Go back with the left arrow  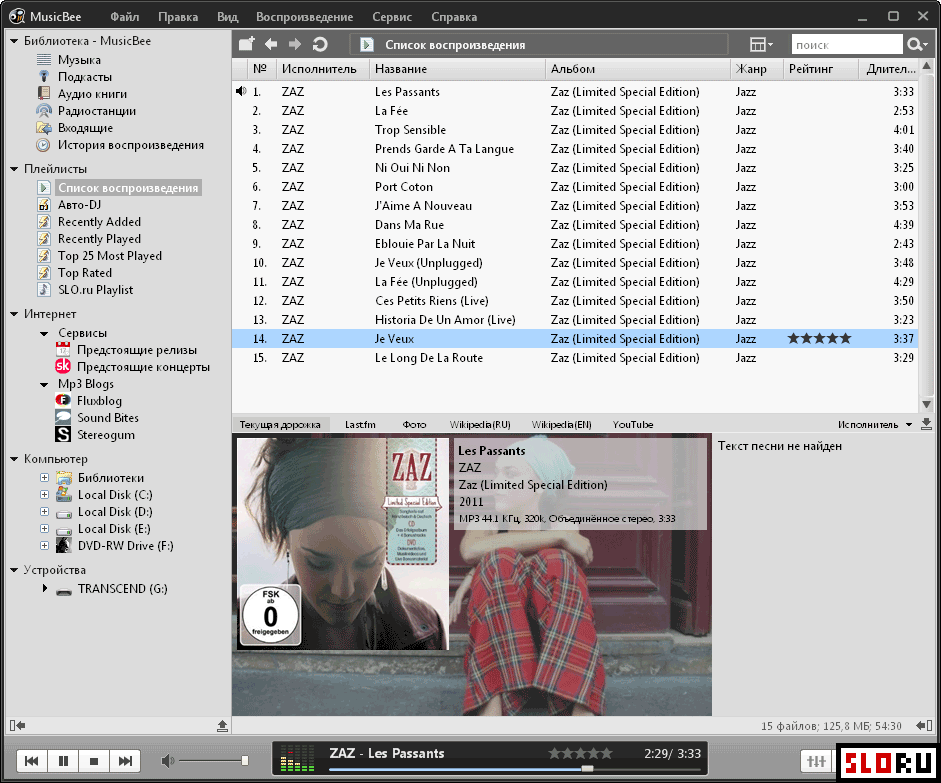tap(271, 44)
